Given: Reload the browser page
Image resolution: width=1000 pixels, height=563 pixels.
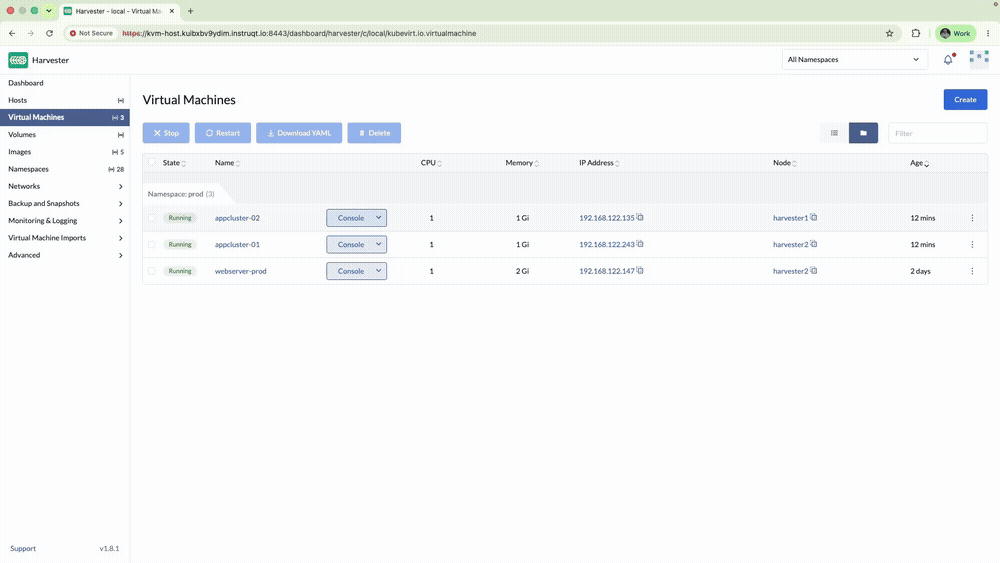Looking at the screenshot, I should tap(49, 33).
